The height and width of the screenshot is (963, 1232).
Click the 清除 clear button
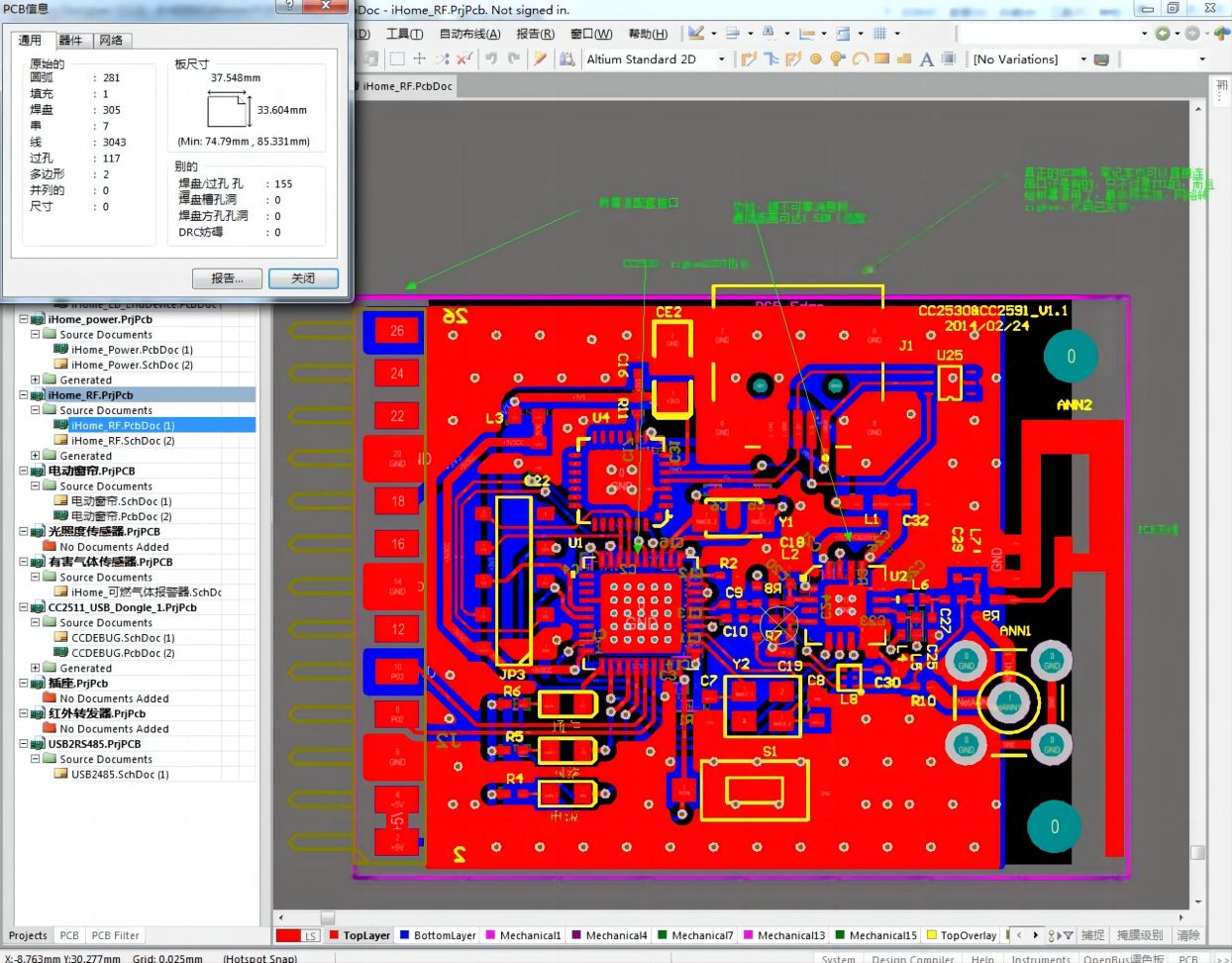tap(1188, 934)
